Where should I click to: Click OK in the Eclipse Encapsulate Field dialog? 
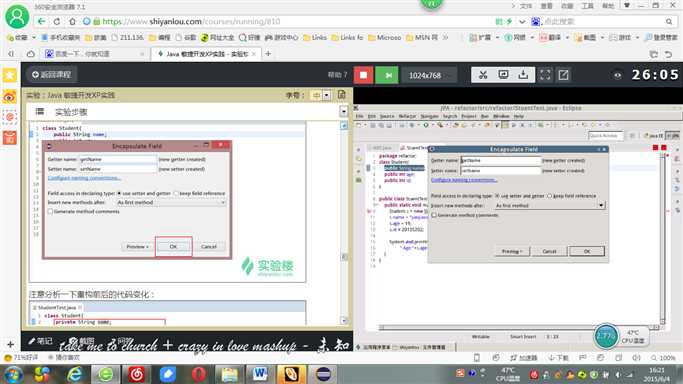(587, 251)
